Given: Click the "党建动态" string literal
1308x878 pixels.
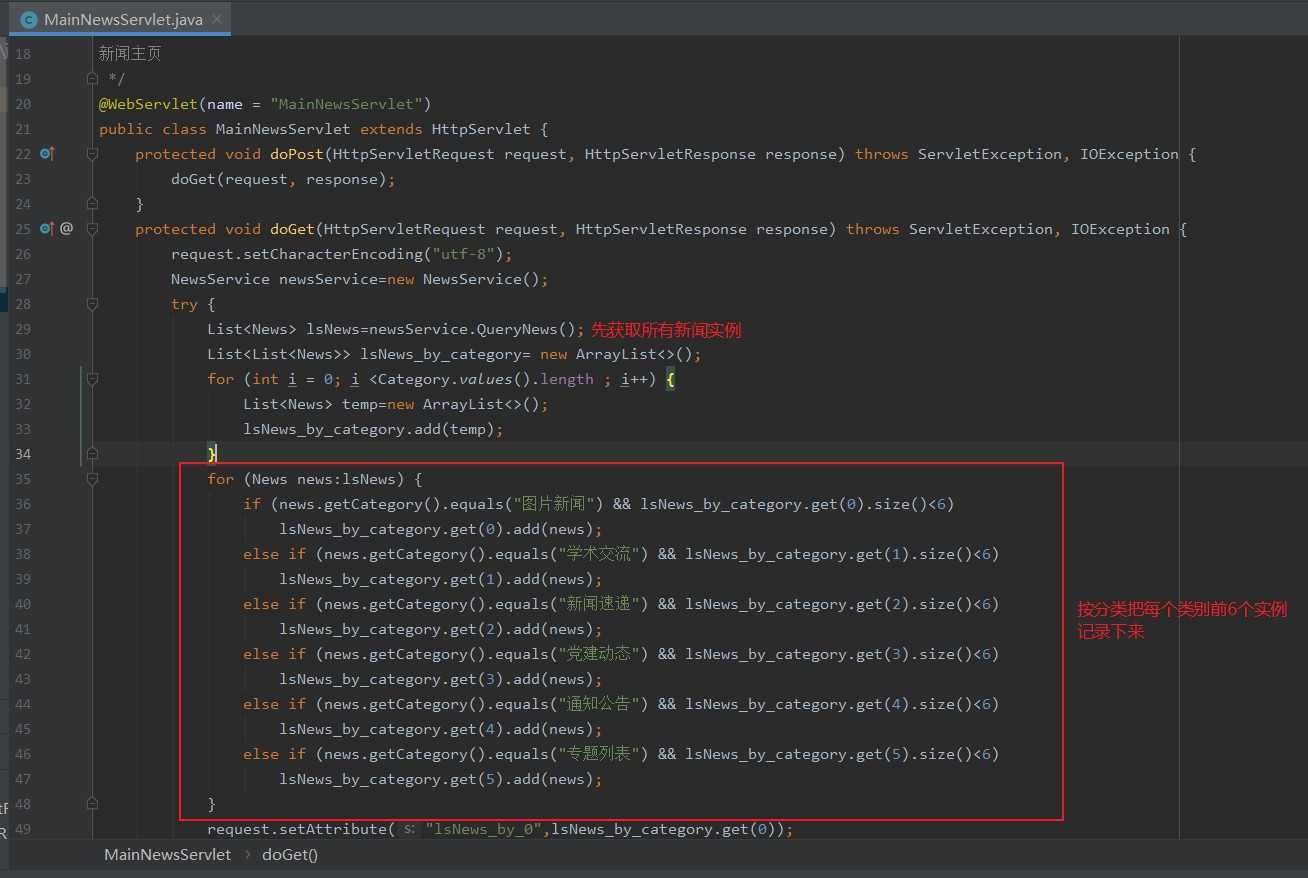Looking at the screenshot, I should point(603,654).
